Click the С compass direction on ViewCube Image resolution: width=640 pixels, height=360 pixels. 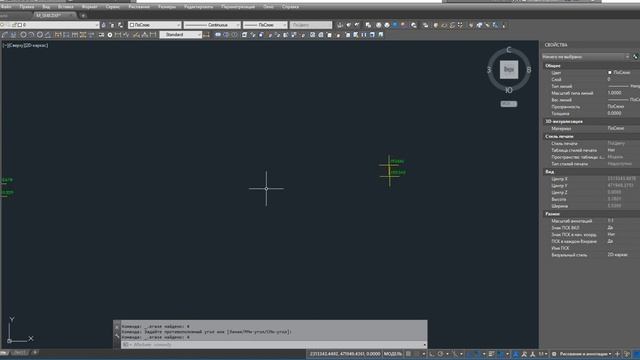pos(509,50)
